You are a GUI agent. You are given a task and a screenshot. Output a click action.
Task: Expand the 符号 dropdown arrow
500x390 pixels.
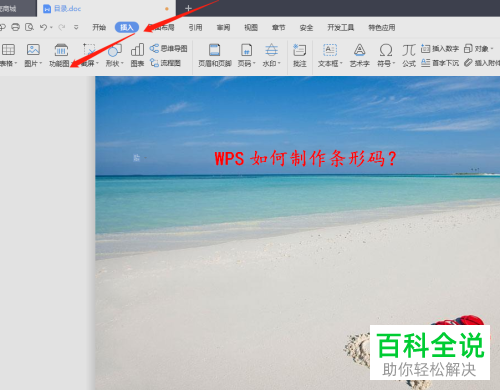pos(394,63)
